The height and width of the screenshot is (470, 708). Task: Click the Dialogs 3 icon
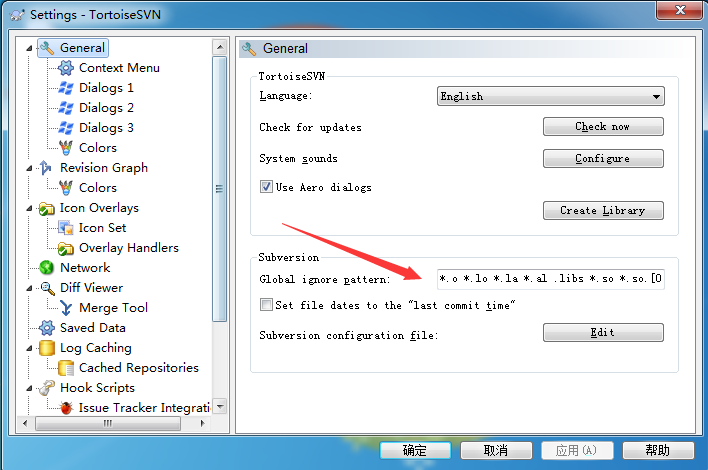[66, 128]
